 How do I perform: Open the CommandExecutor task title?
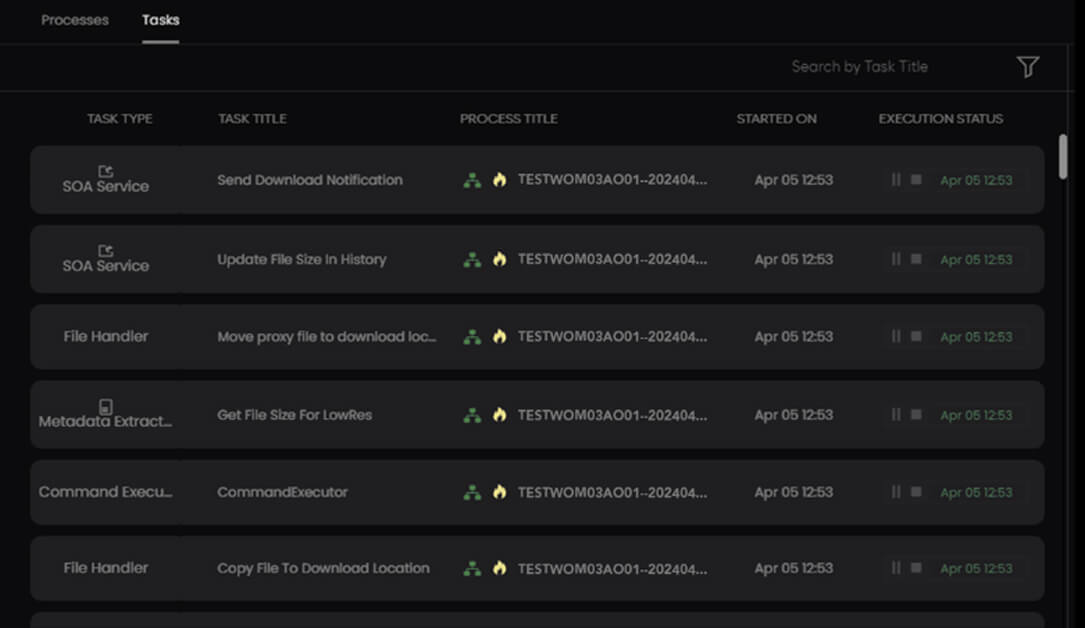[x=282, y=492]
